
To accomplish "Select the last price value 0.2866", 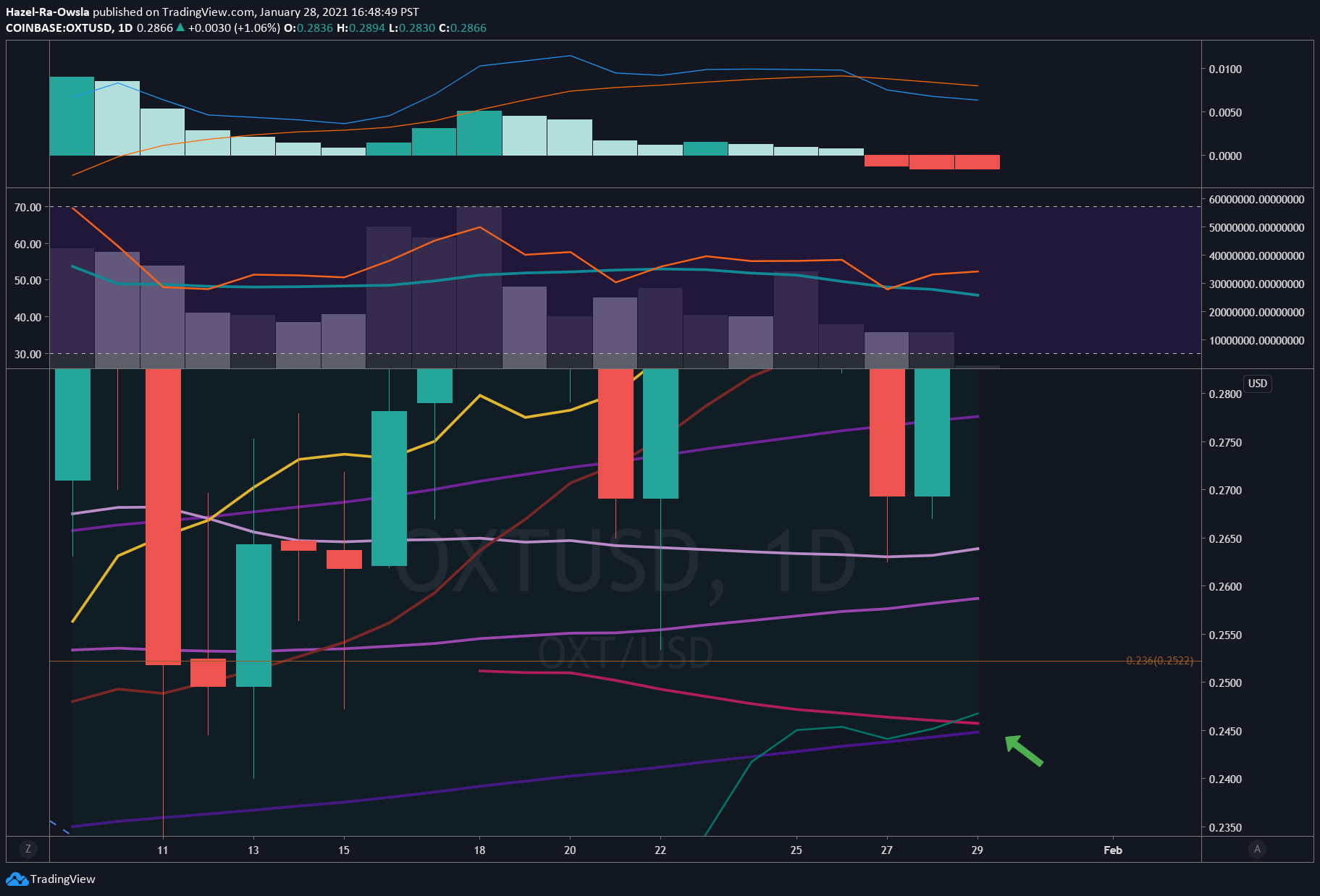I will pos(155,28).
